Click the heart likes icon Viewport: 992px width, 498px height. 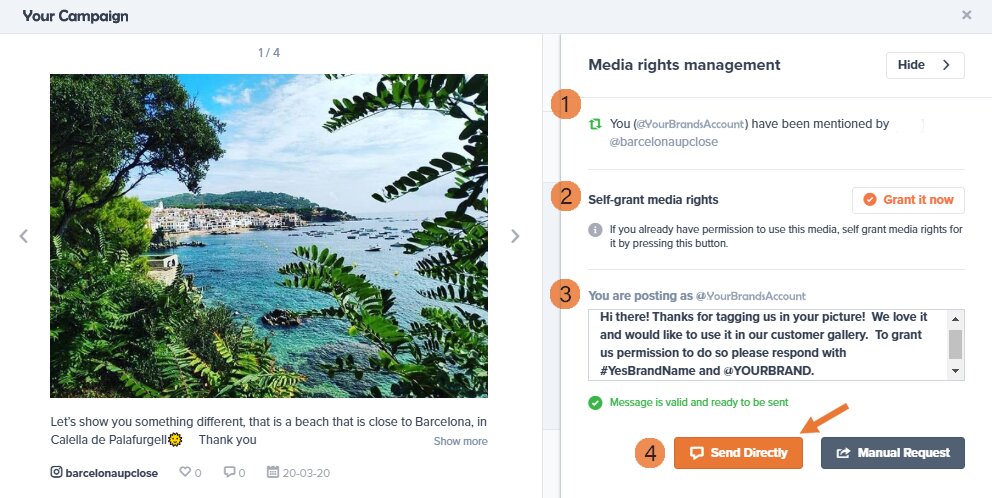184,473
